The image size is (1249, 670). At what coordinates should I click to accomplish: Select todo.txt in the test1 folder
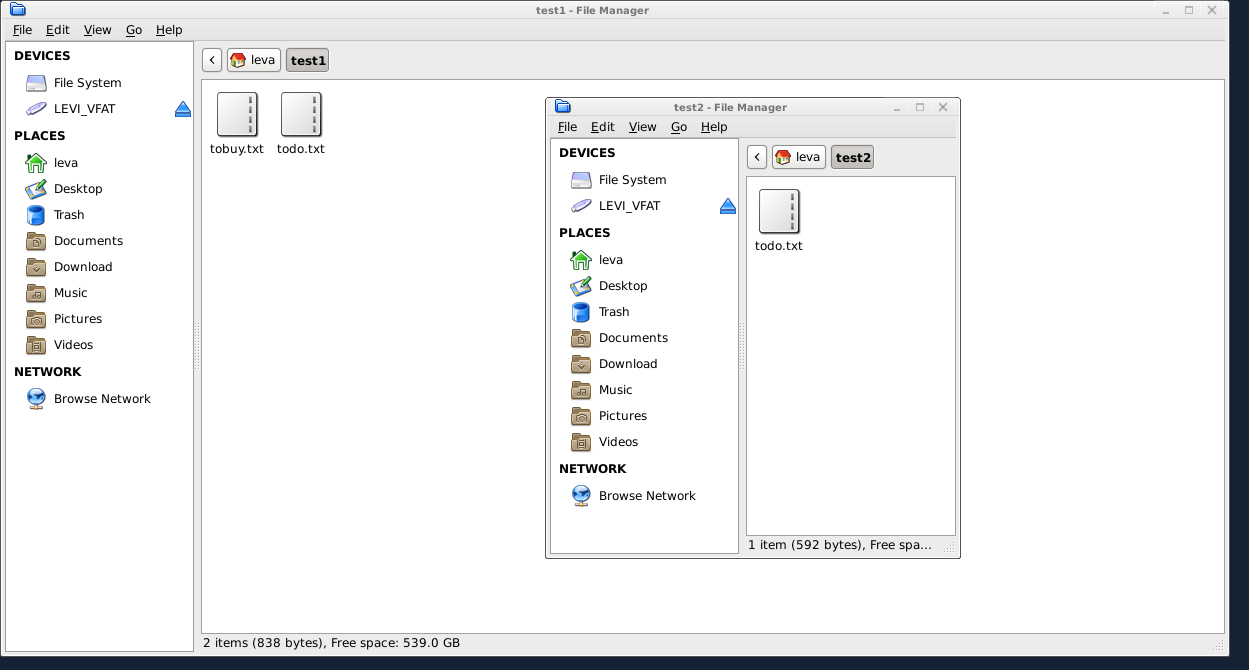coord(301,115)
